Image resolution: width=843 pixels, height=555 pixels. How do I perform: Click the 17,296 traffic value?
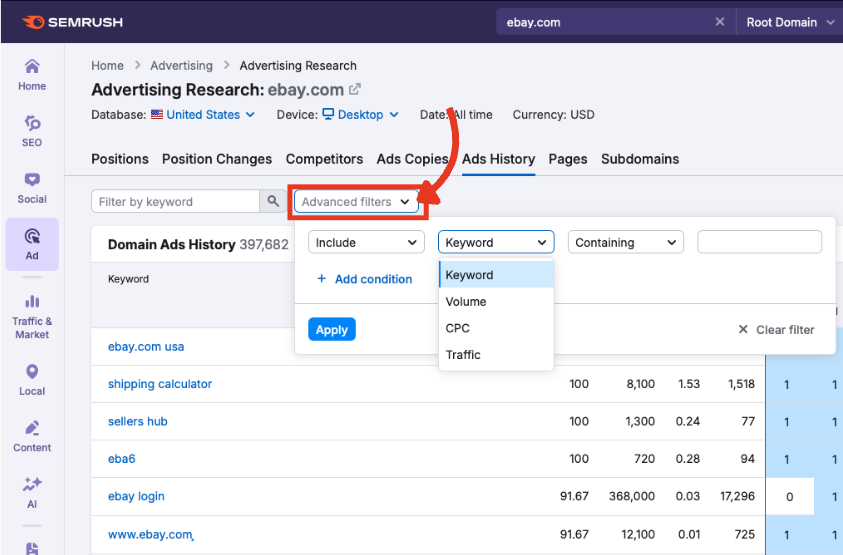pyautogui.click(x=737, y=496)
